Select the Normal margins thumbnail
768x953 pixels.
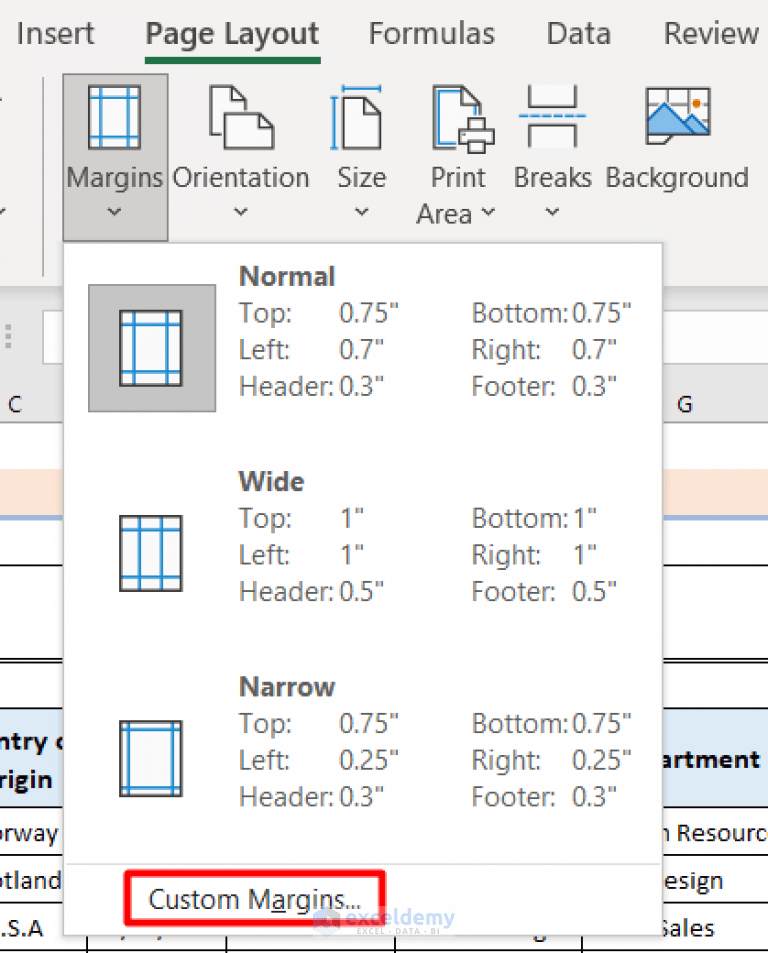[x=151, y=348]
